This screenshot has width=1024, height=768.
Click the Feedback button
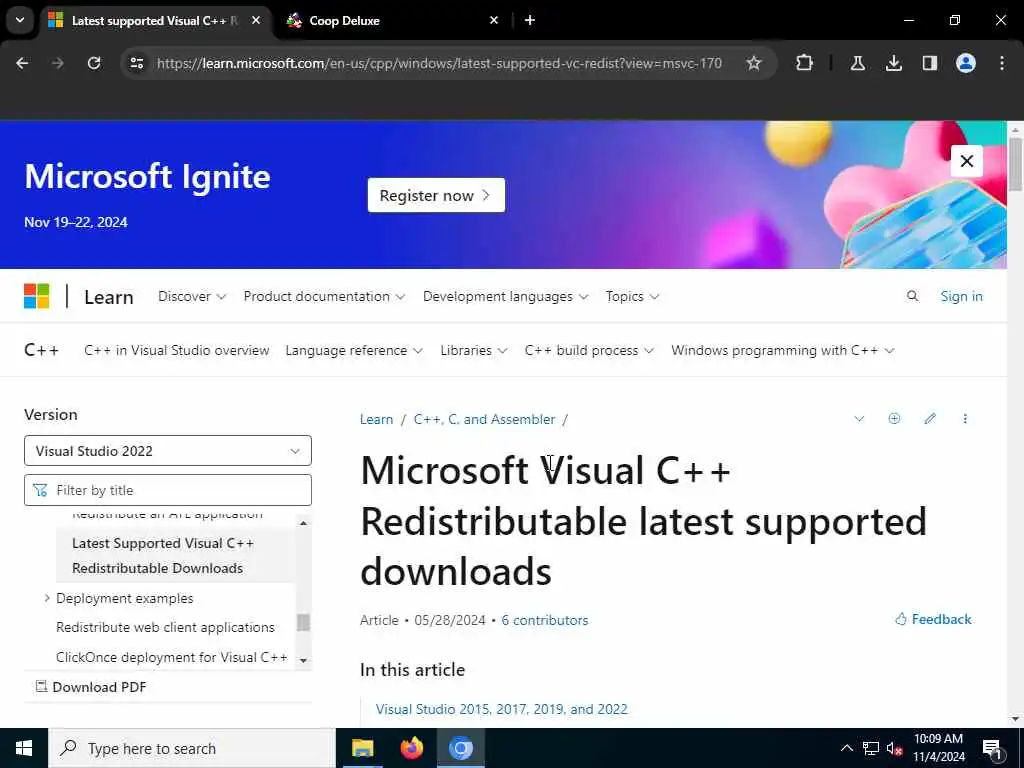933,619
